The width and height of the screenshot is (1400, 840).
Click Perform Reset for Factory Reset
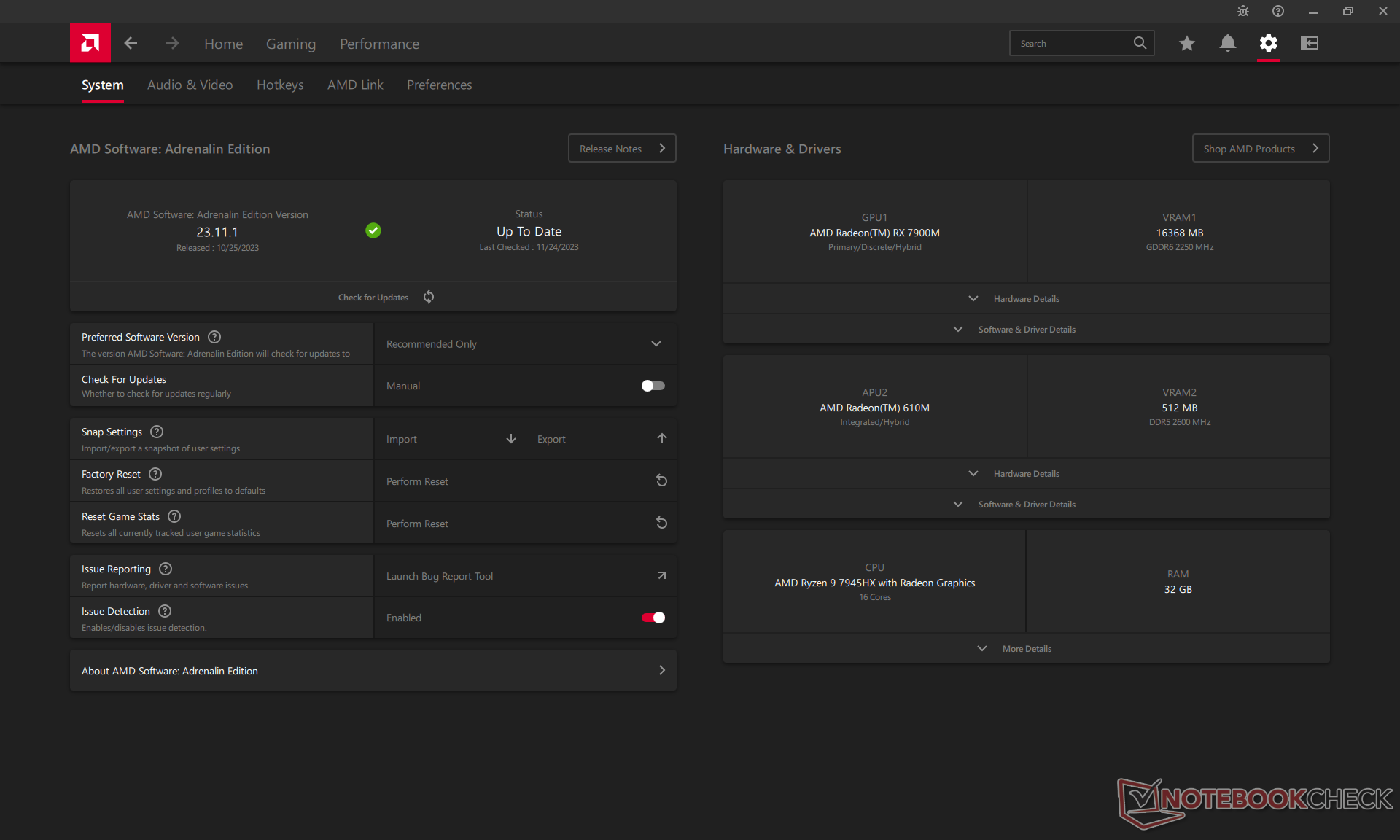417,481
